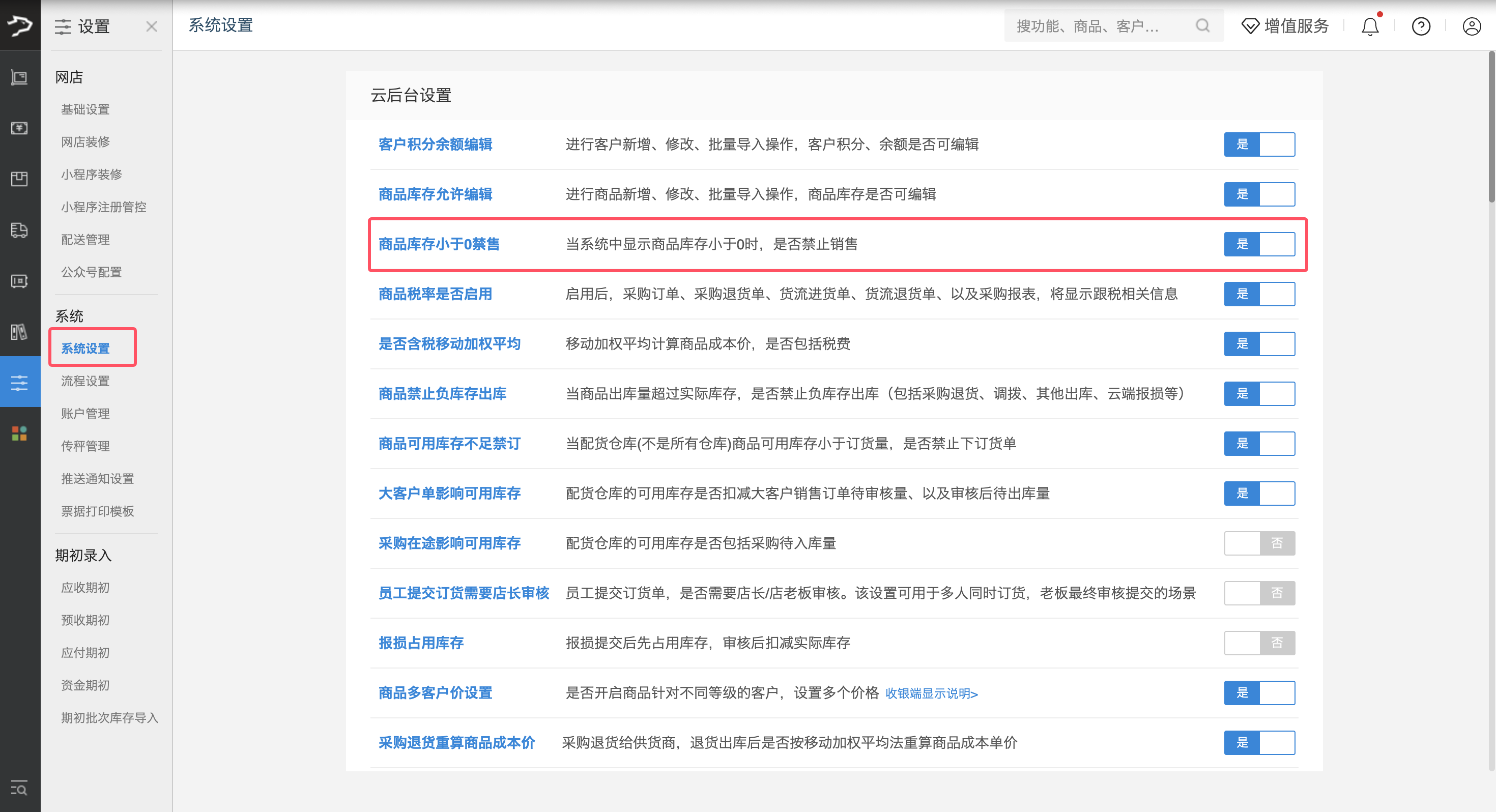Close the 设置 panel with X

tap(152, 26)
